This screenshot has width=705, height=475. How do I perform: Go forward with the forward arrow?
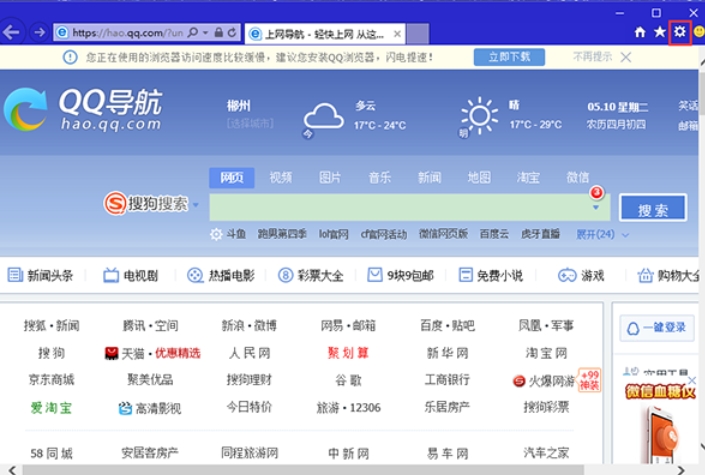(40, 32)
